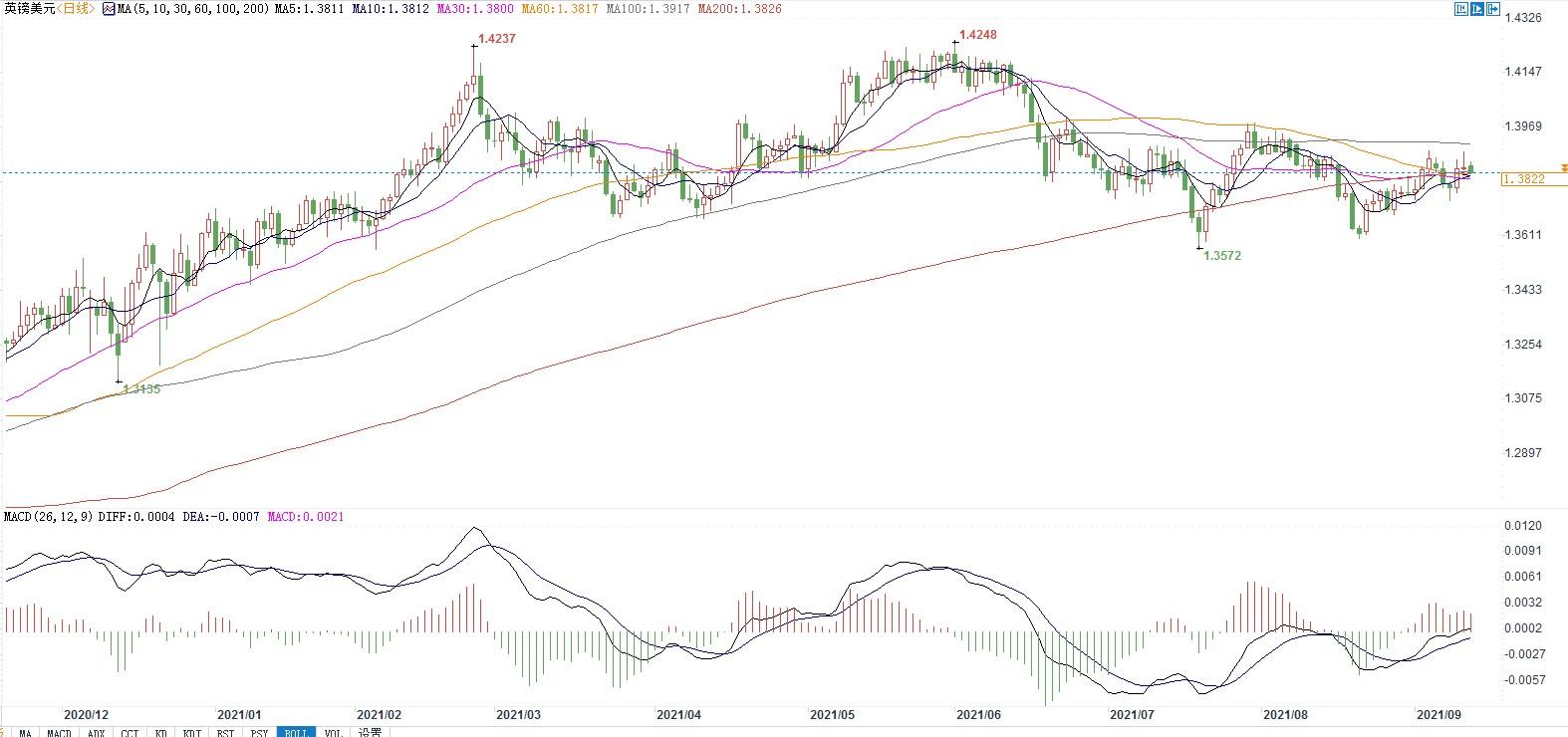Click the orange marker icon on right price axis
This screenshot has width=1568, height=737.
[1564, 168]
